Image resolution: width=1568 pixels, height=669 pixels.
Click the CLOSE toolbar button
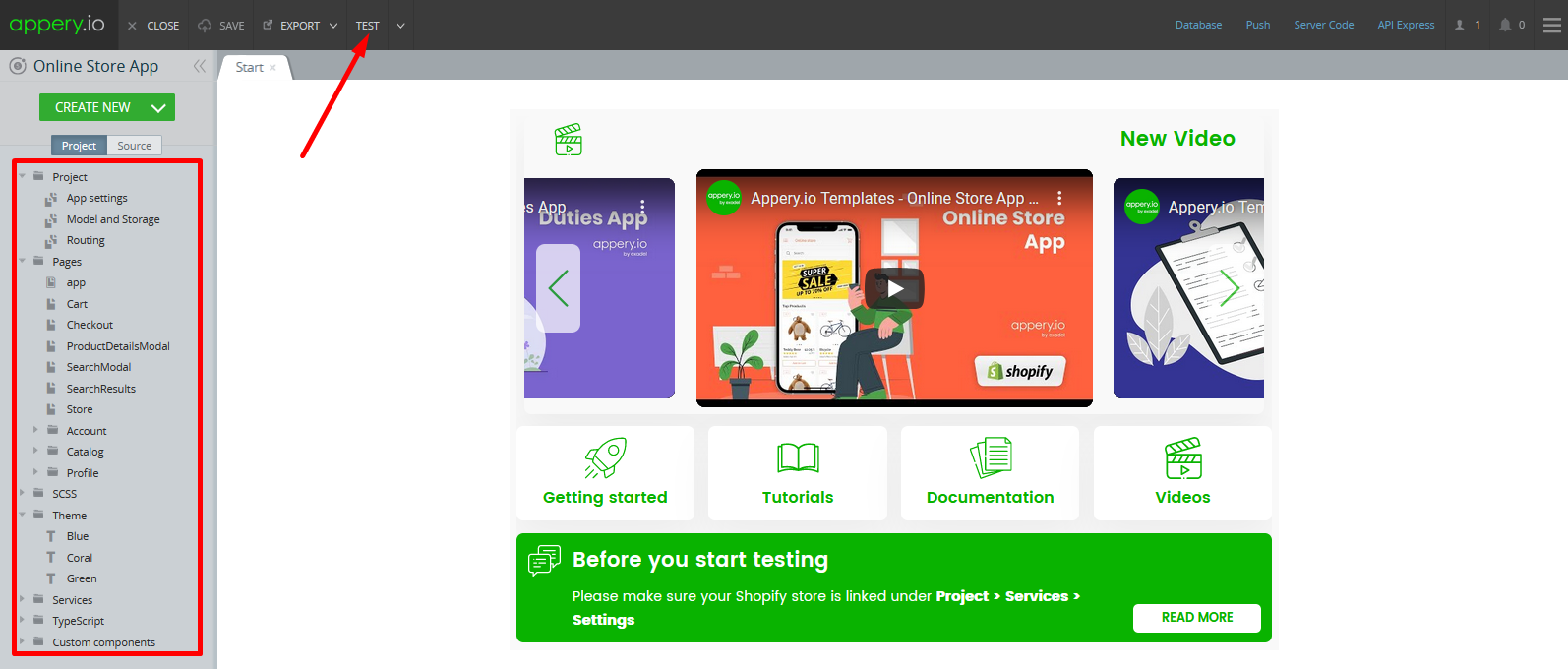(x=153, y=26)
